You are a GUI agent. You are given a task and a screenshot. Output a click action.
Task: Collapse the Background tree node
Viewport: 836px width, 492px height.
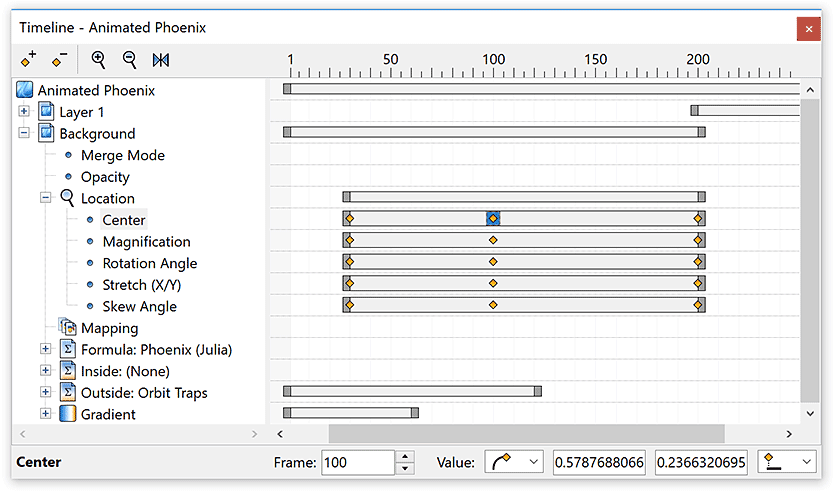point(24,133)
